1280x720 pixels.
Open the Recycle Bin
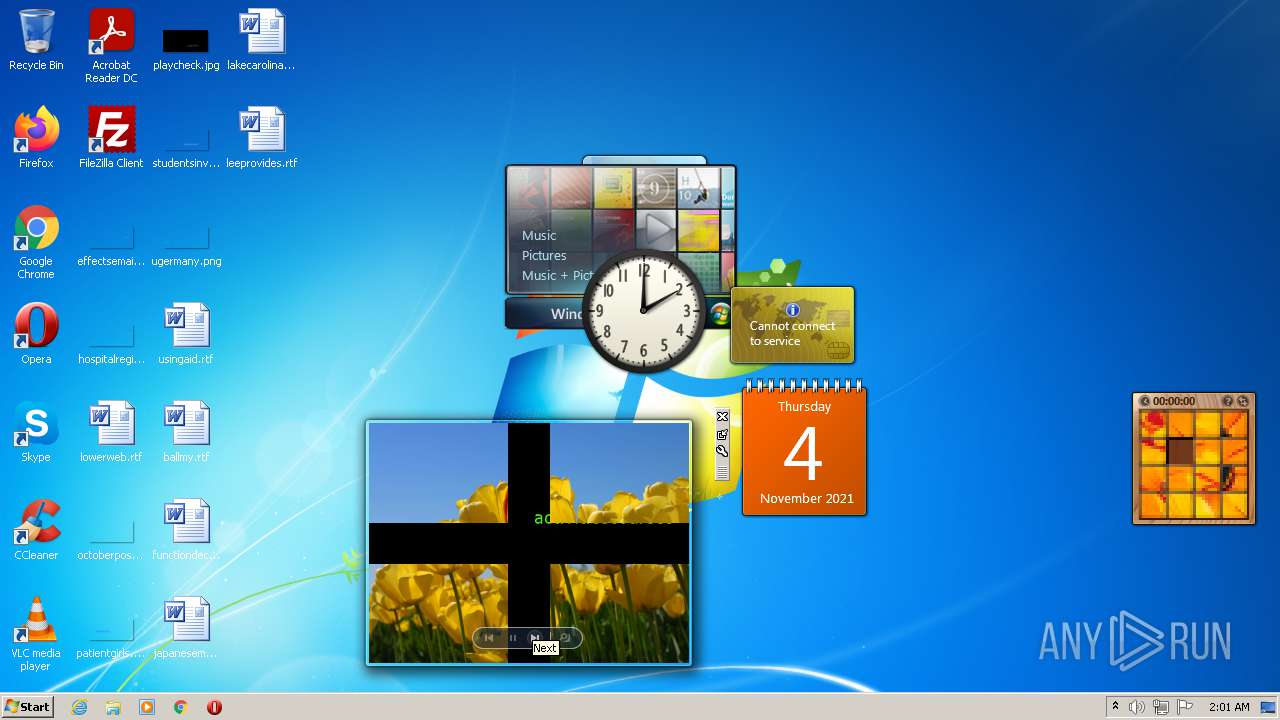36,40
